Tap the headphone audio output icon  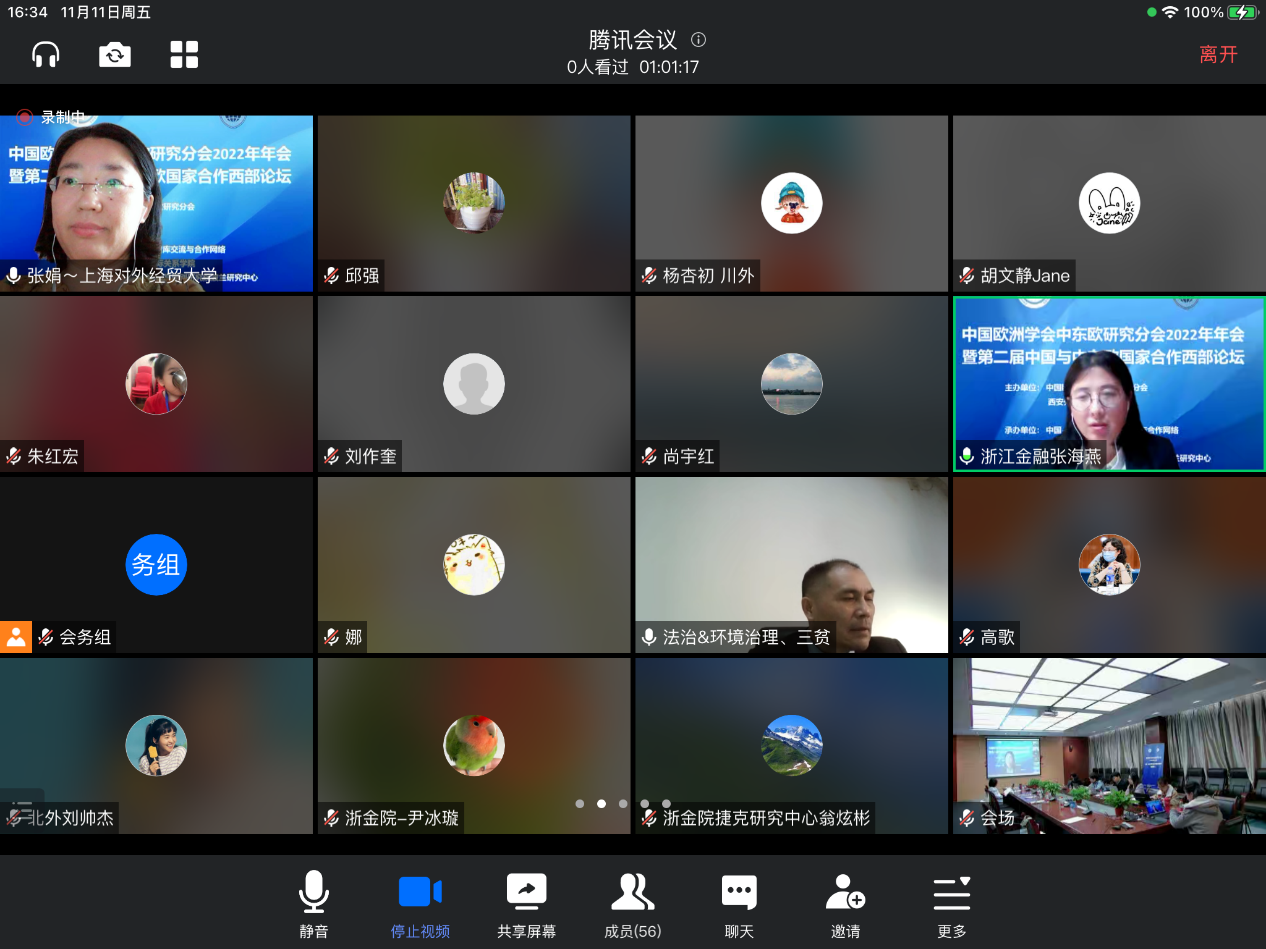46,54
